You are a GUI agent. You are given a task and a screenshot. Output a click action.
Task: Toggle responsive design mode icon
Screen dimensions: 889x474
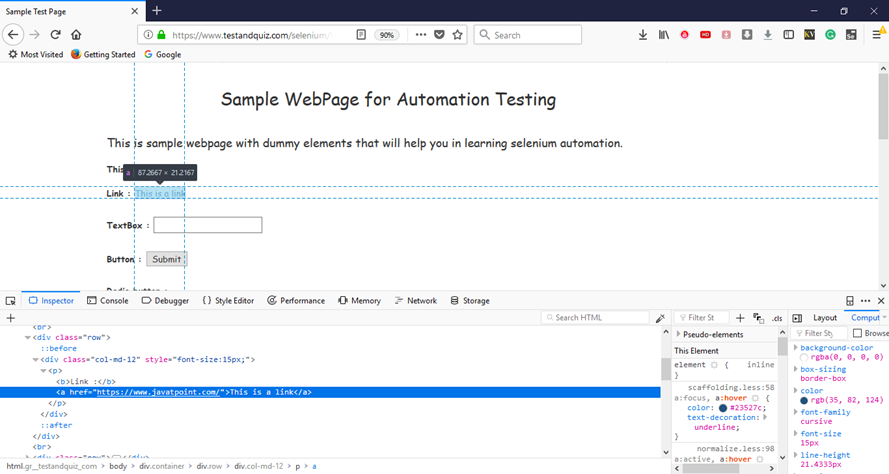849,301
